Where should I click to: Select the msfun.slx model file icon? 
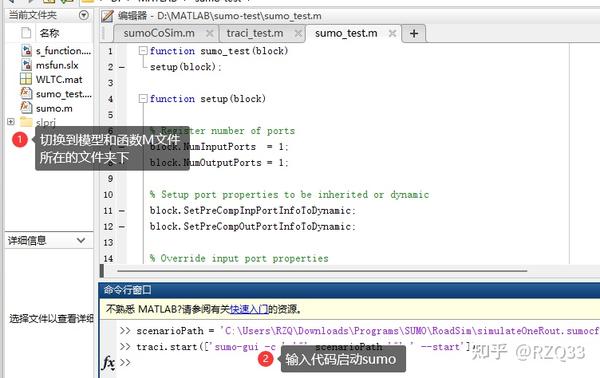click(26, 65)
